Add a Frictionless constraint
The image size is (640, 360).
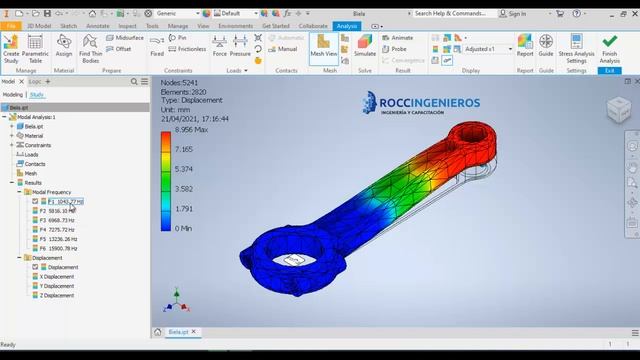coord(187,49)
